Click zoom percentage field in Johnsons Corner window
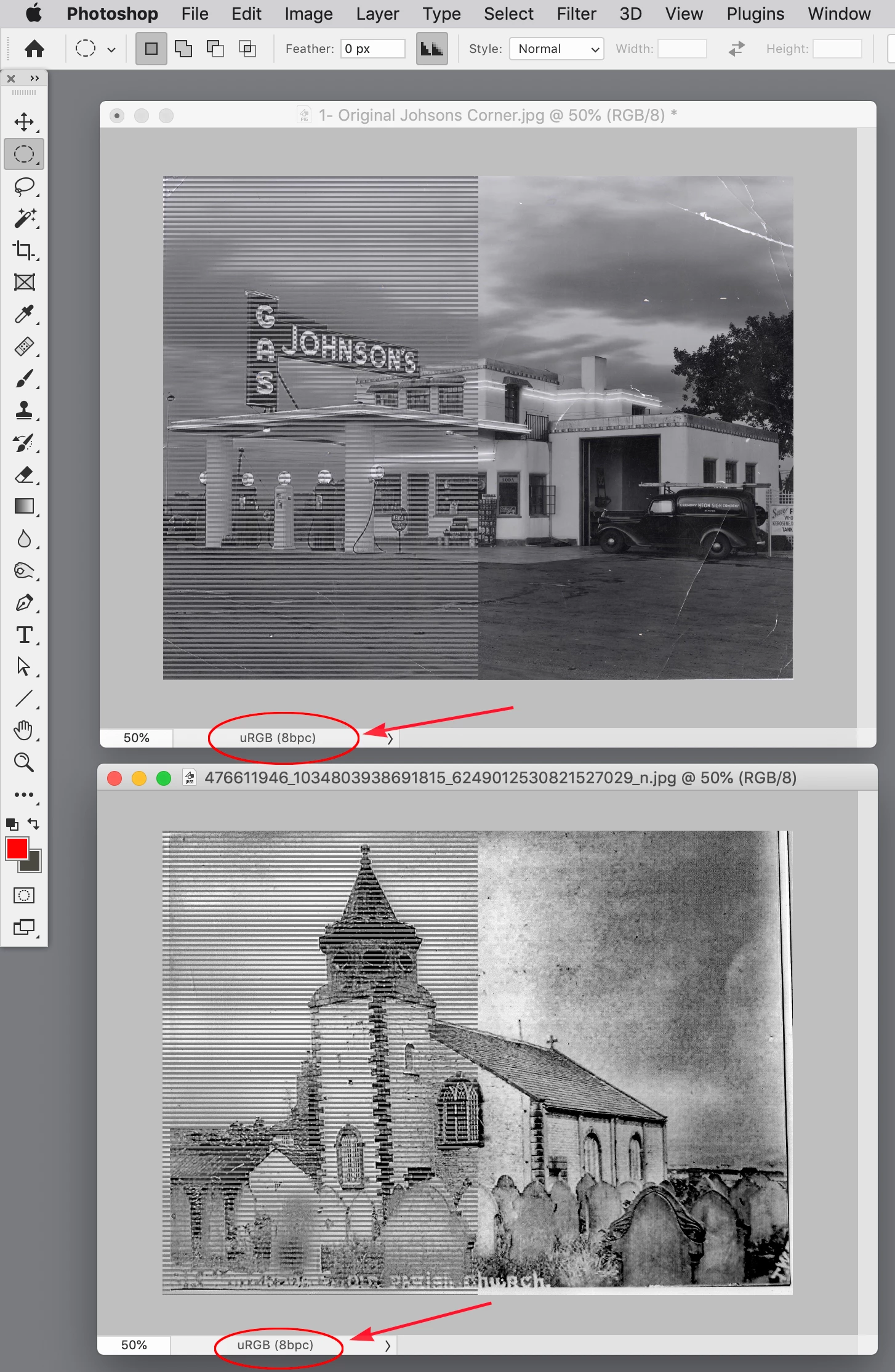 [x=136, y=738]
